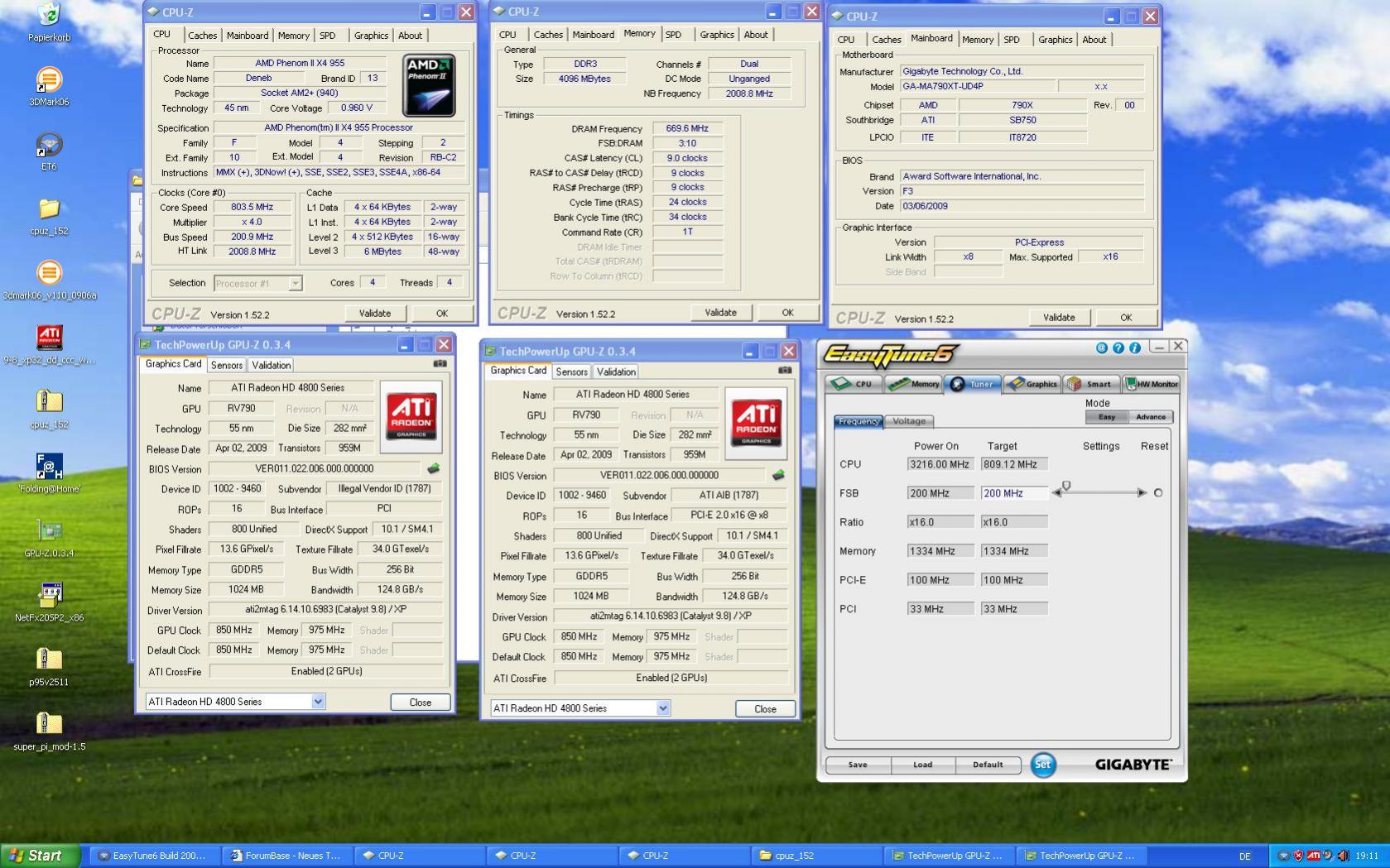The width and height of the screenshot is (1390, 868).
Task: Click the red shield security tray icon
Action: pyautogui.click(x=1298, y=856)
